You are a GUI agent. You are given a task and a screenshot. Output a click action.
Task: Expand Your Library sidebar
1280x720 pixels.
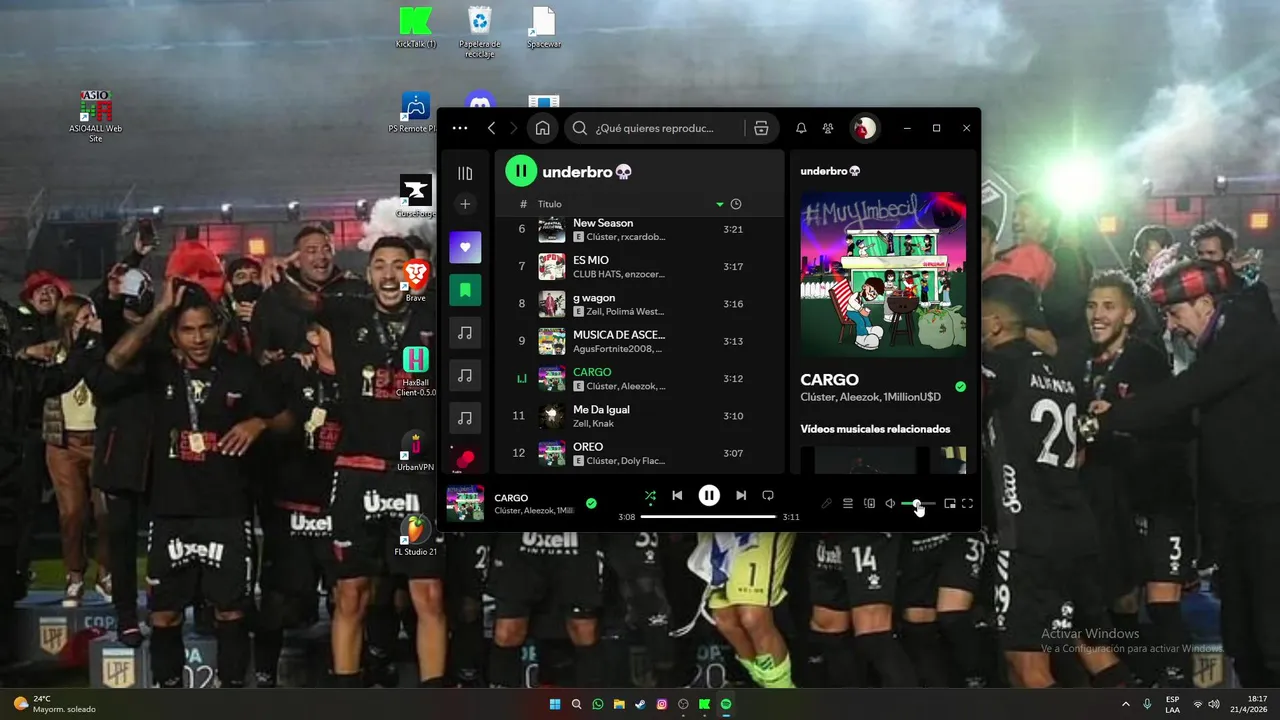(x=465, y=173)
